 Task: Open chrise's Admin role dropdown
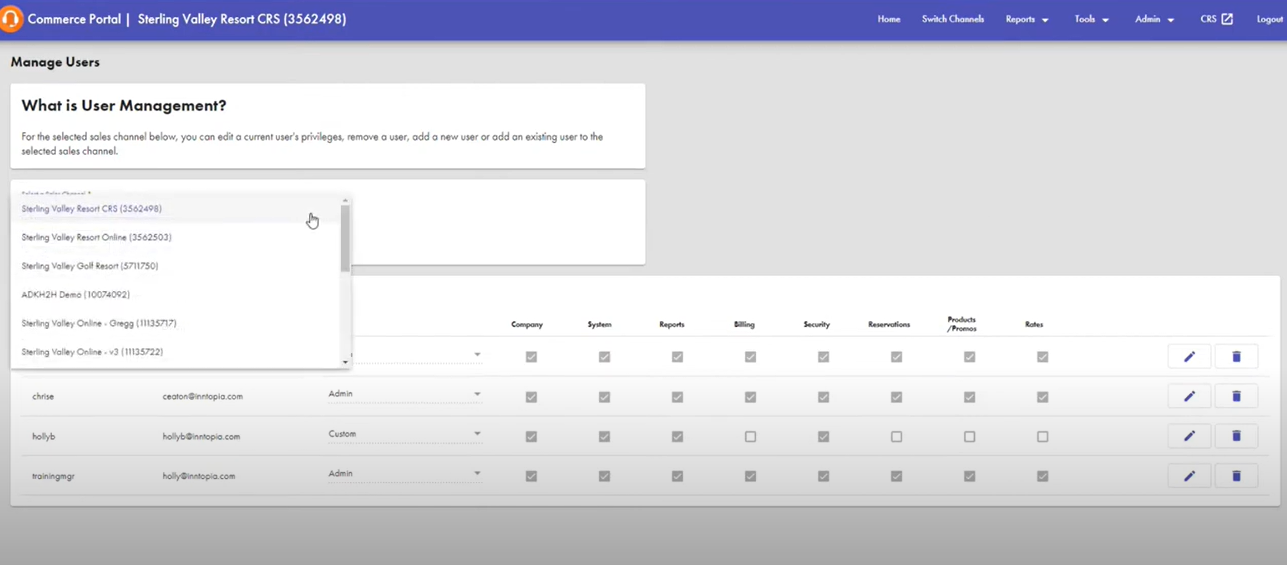coord(404,394)
